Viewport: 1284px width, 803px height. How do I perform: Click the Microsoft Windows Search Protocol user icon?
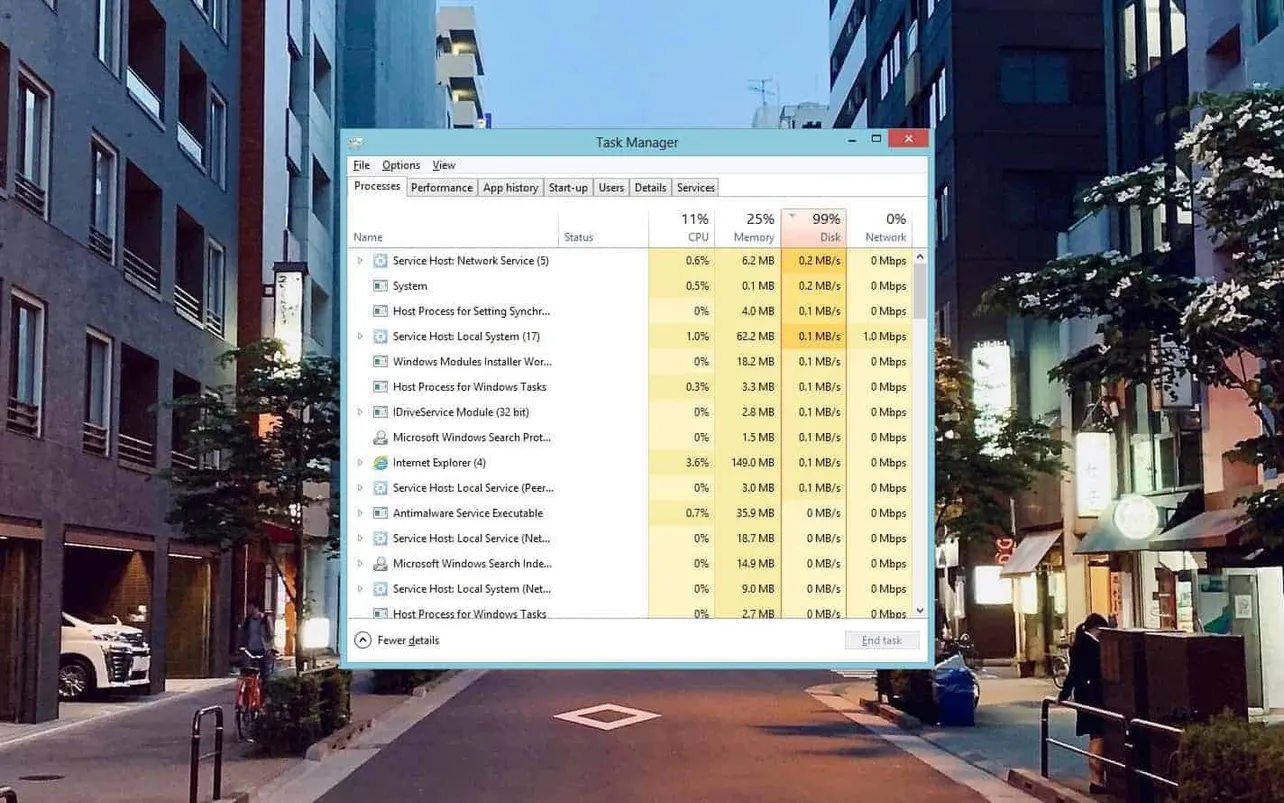[x=380, y=437]
